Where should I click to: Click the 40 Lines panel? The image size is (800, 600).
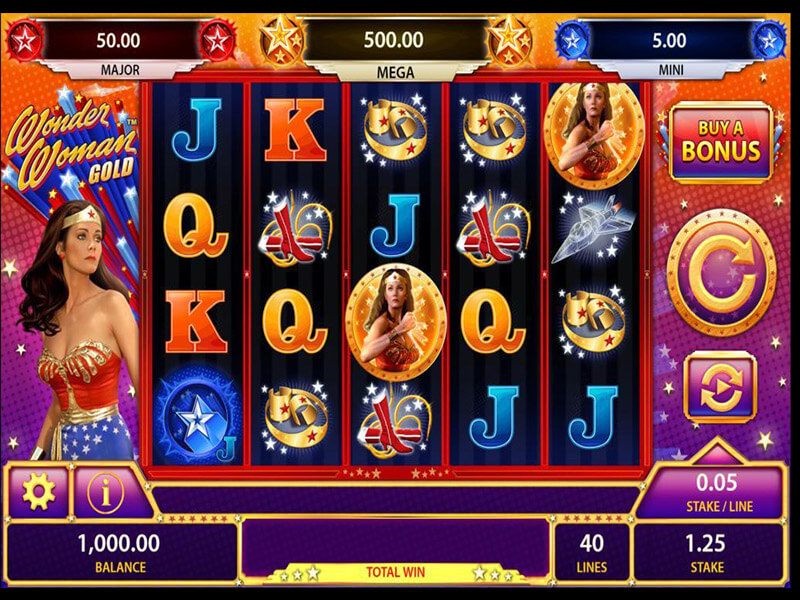click(591, 552)
